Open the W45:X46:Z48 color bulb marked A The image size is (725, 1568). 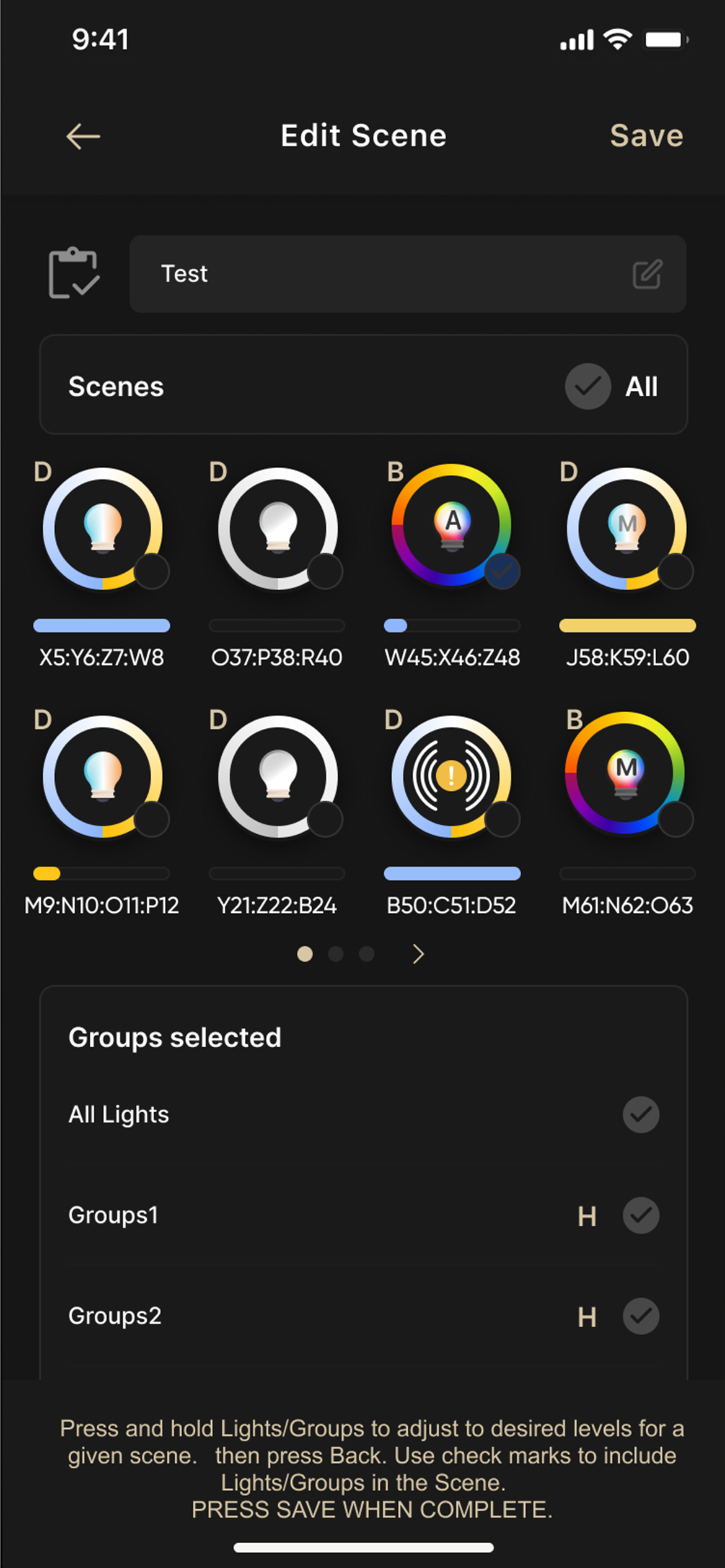[x=452, y=525]
